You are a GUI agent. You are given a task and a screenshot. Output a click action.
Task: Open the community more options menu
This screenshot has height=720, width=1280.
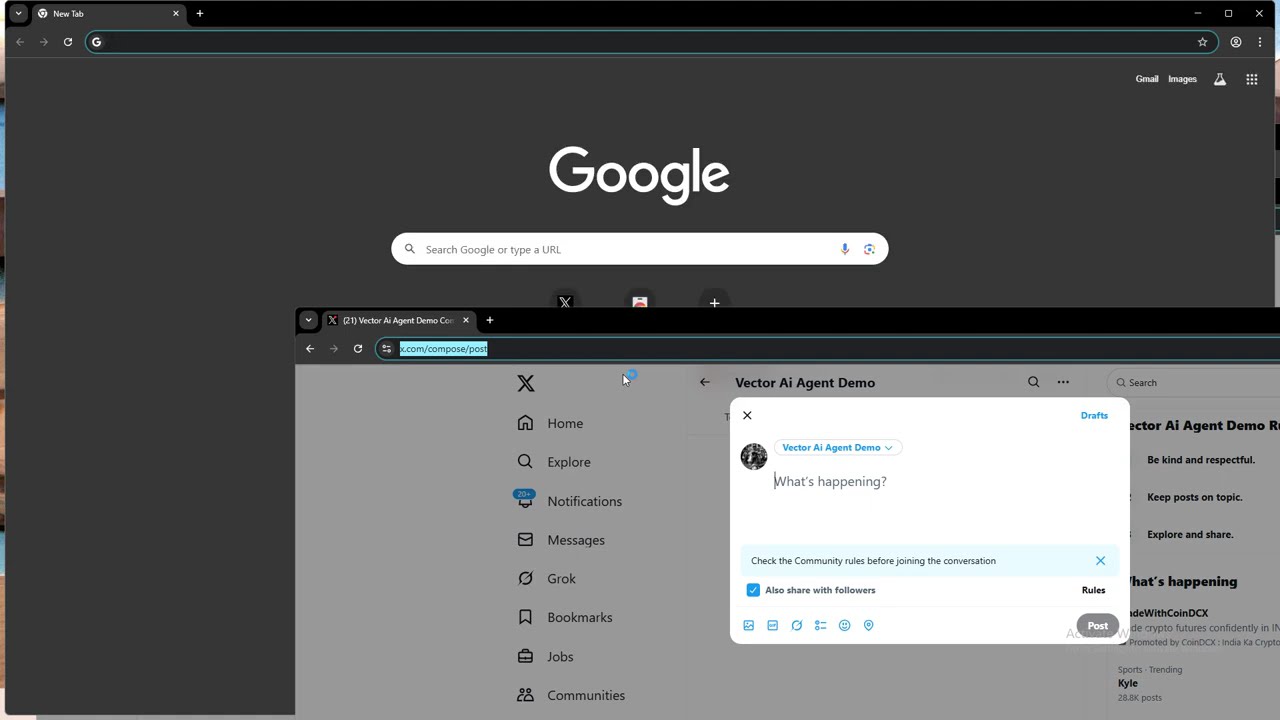pos(1063,382)
